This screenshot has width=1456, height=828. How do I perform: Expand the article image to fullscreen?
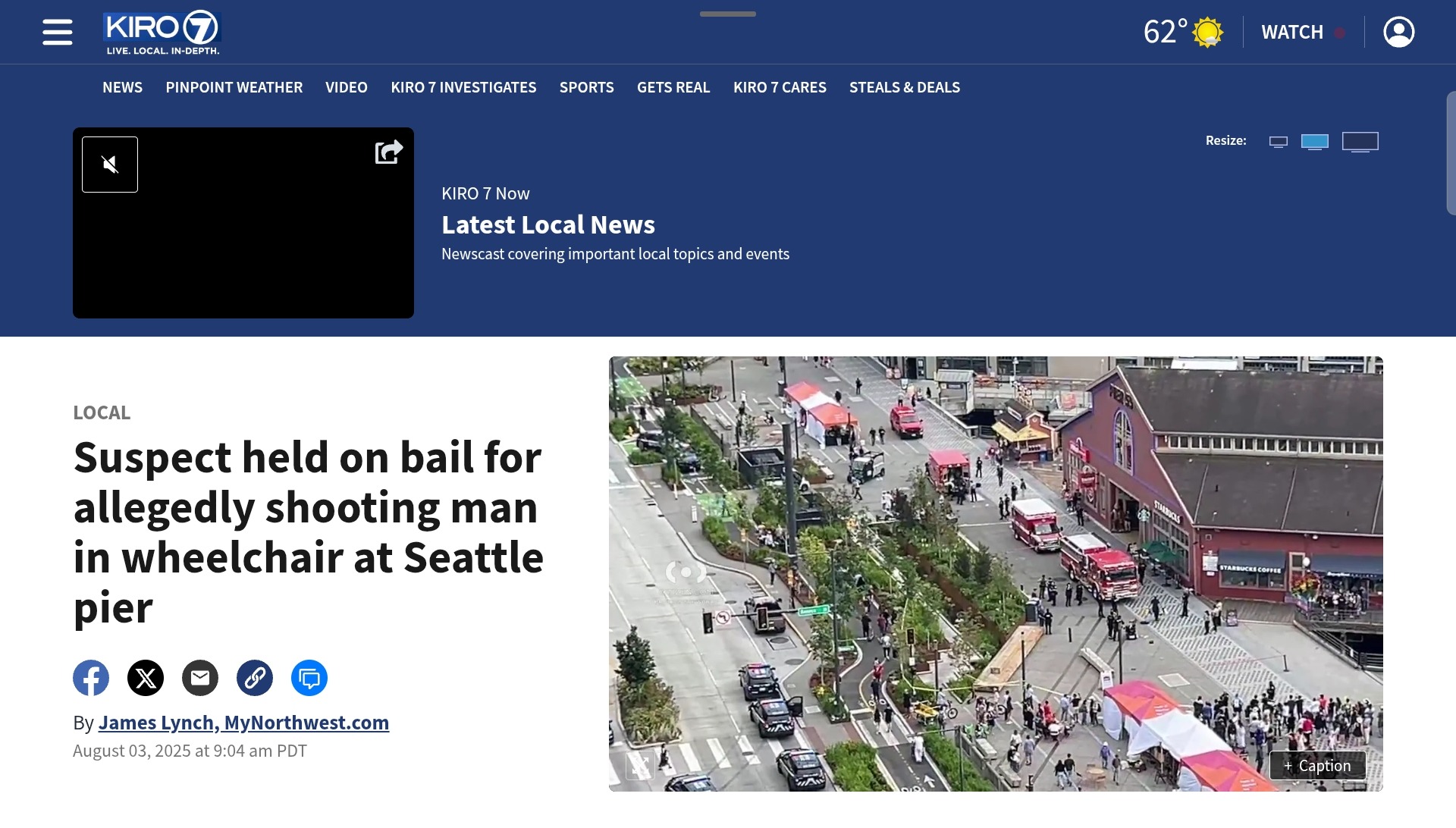coord(640,765)
